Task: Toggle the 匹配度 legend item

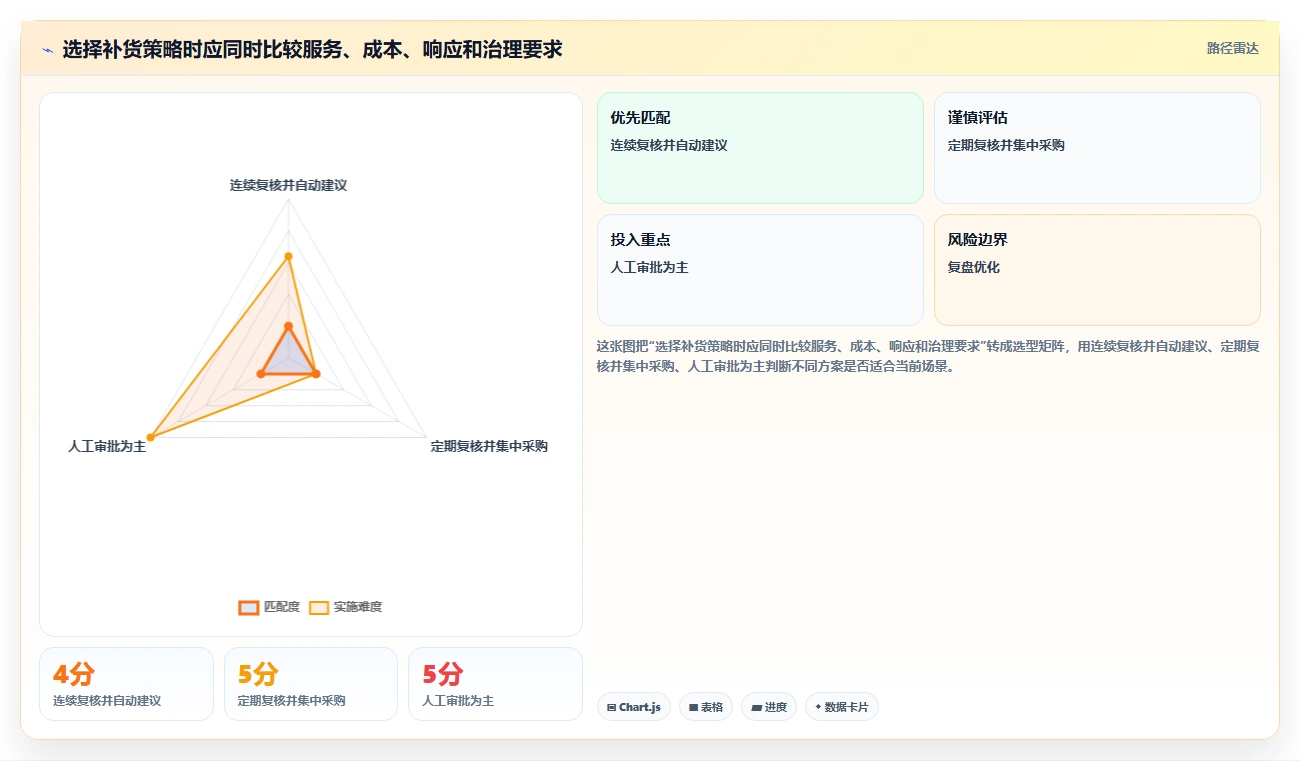Action: (x=269, y=607)
